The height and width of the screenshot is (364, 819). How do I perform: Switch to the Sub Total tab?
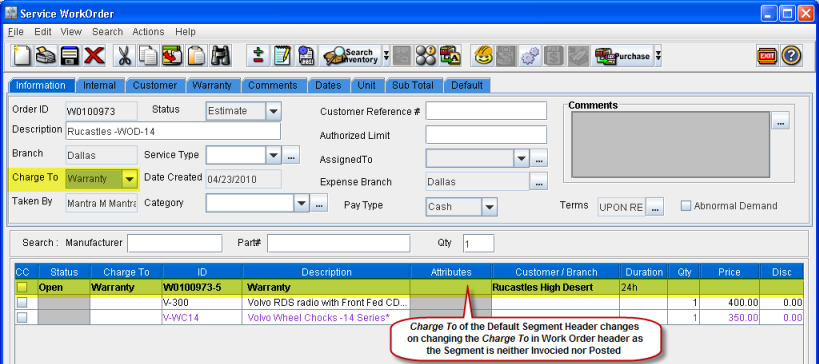tap(414, 85)
